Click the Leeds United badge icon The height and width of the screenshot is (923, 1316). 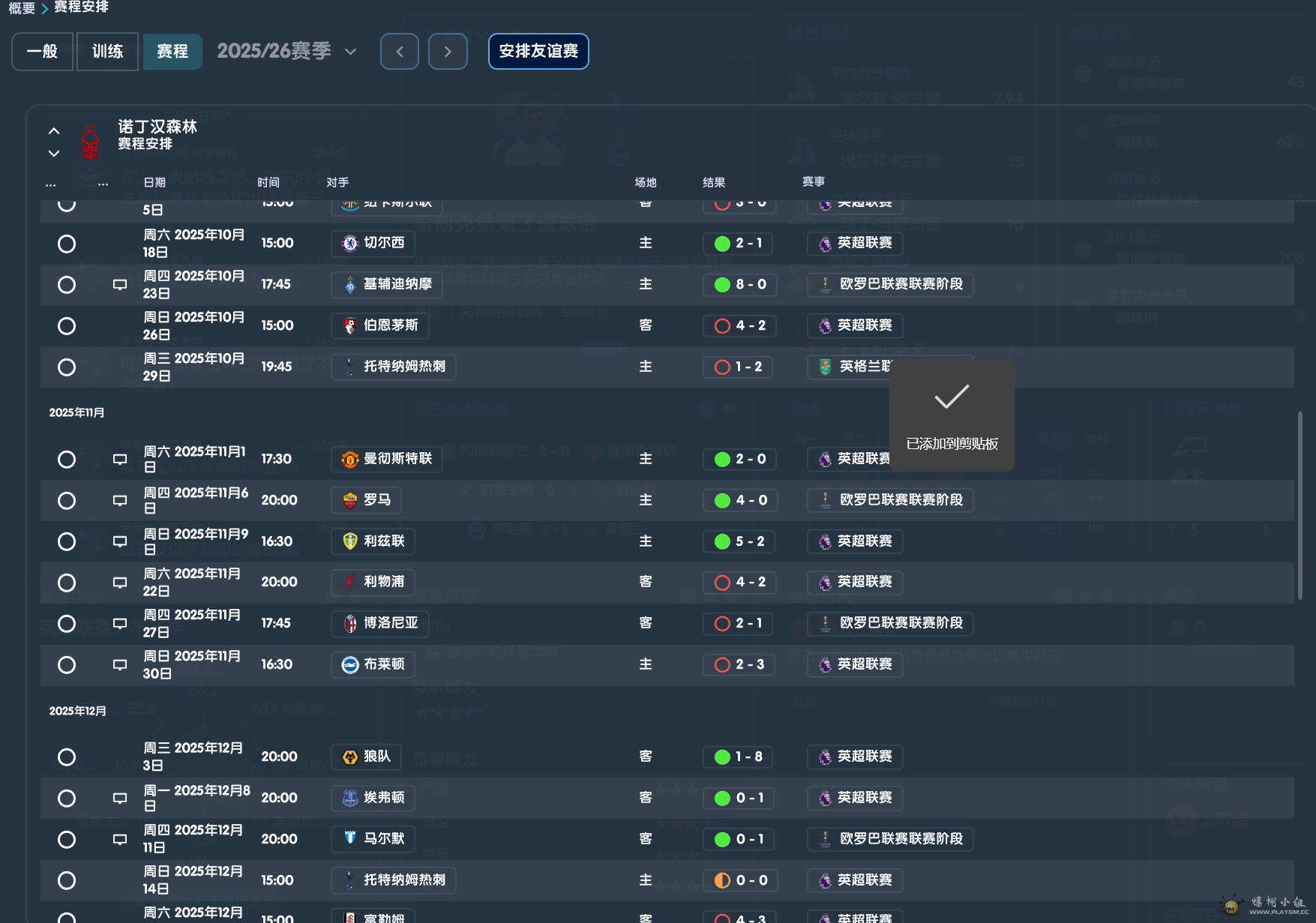pos(349,541)
